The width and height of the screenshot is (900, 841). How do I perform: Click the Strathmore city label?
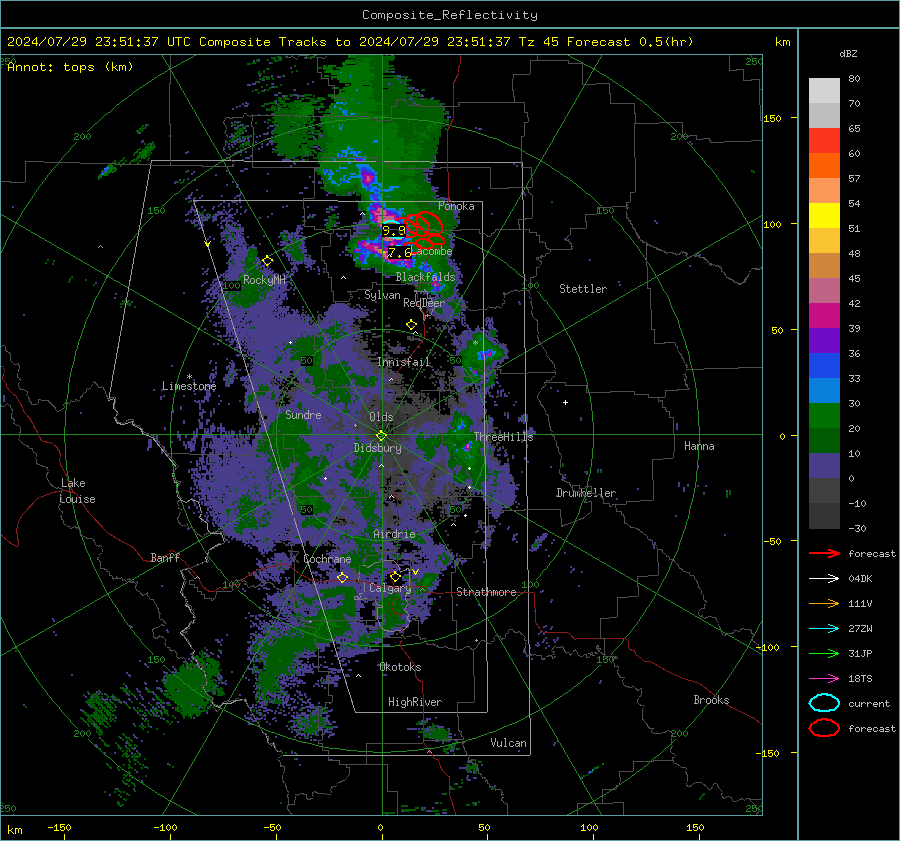point(487,592)
